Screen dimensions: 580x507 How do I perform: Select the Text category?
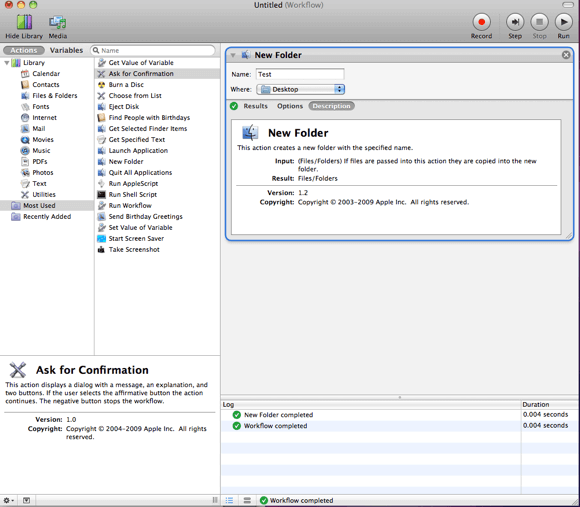(39, 183)
